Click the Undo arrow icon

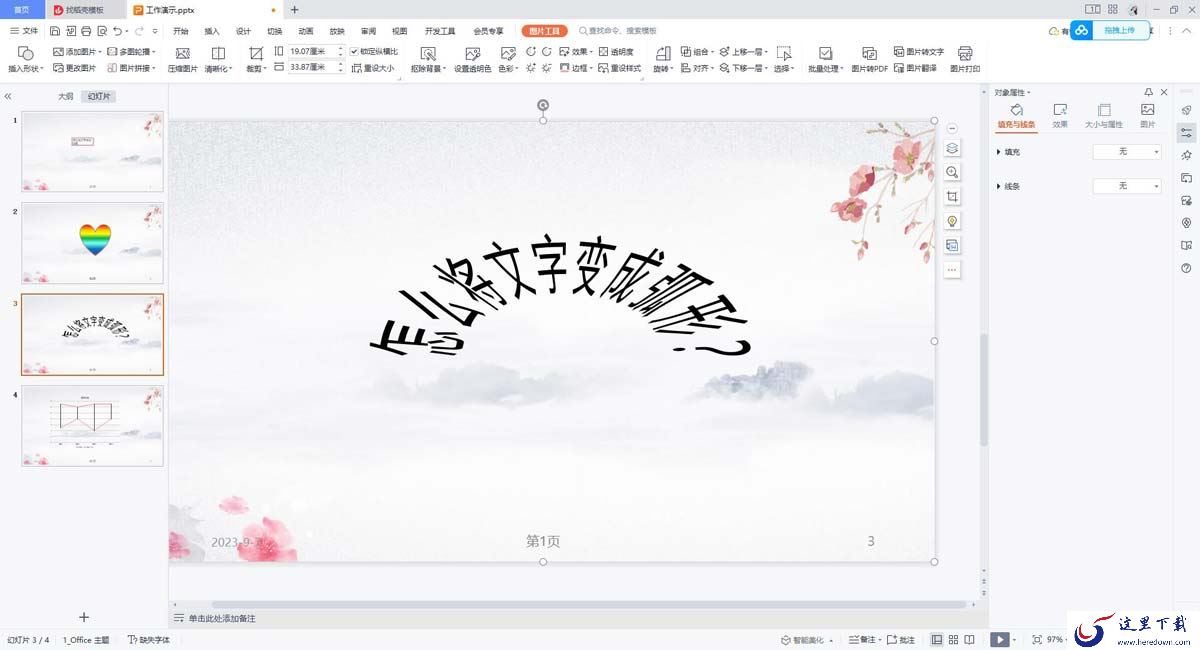pos(117,31)
